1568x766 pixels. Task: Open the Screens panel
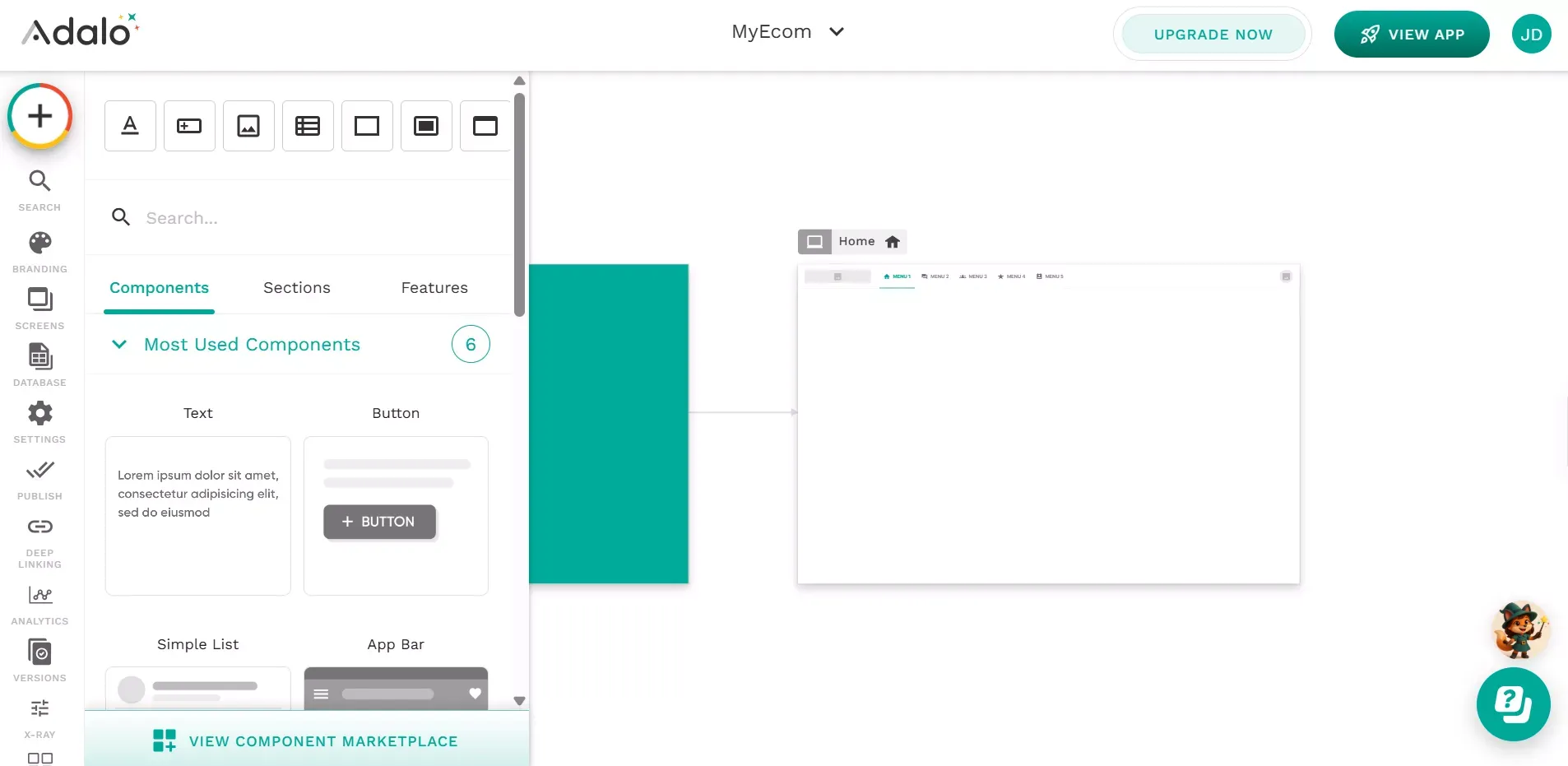click(x=39, y=309)
